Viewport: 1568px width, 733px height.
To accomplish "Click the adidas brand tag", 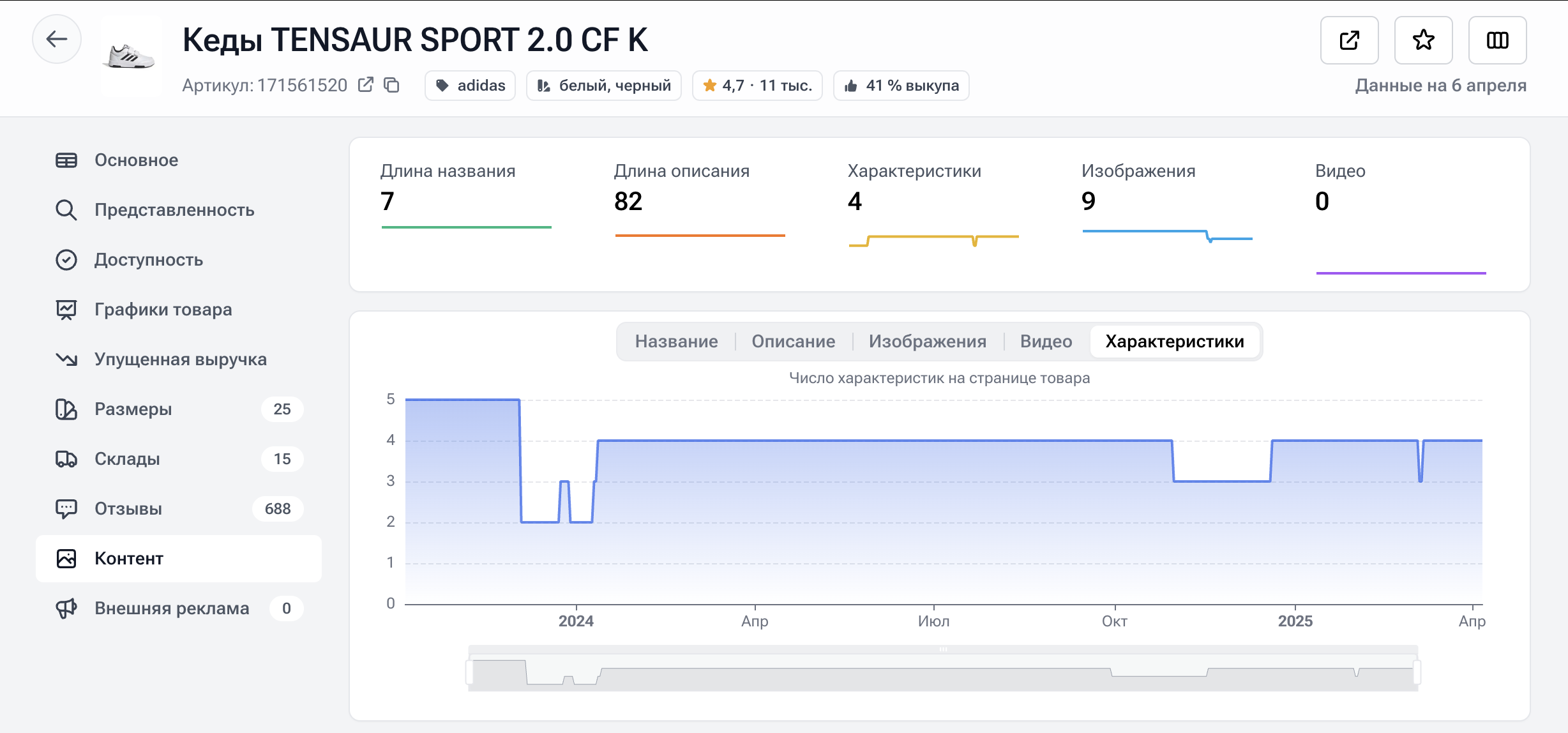I will tap(471, 86).
